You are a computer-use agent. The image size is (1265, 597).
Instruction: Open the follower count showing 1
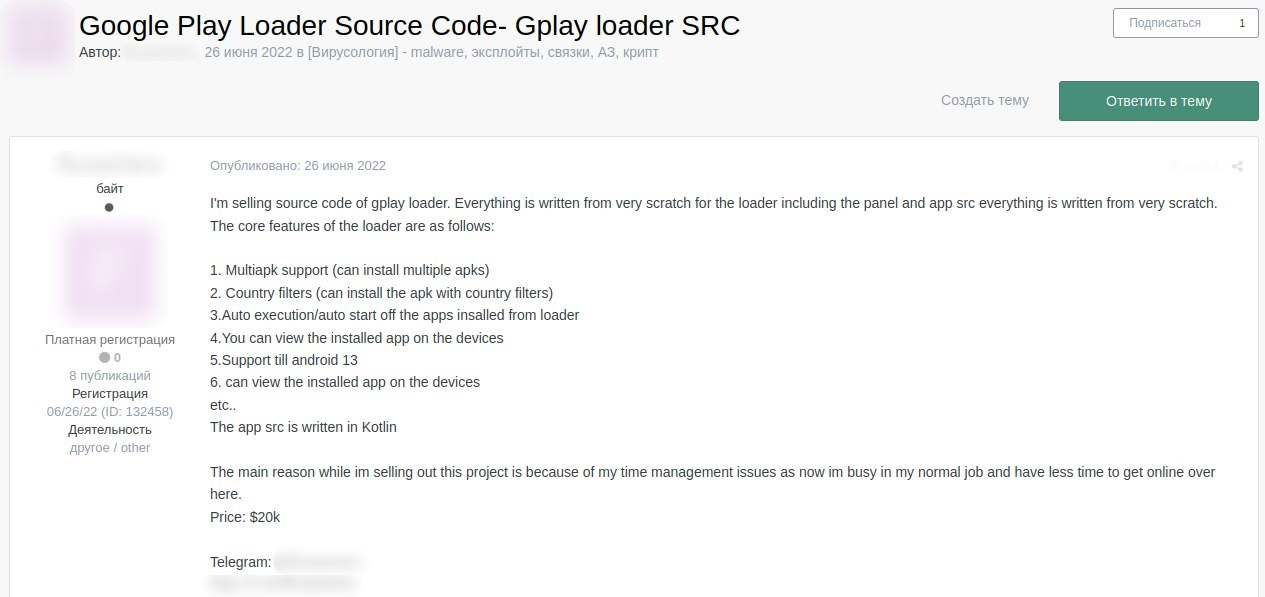[1242, 23]
